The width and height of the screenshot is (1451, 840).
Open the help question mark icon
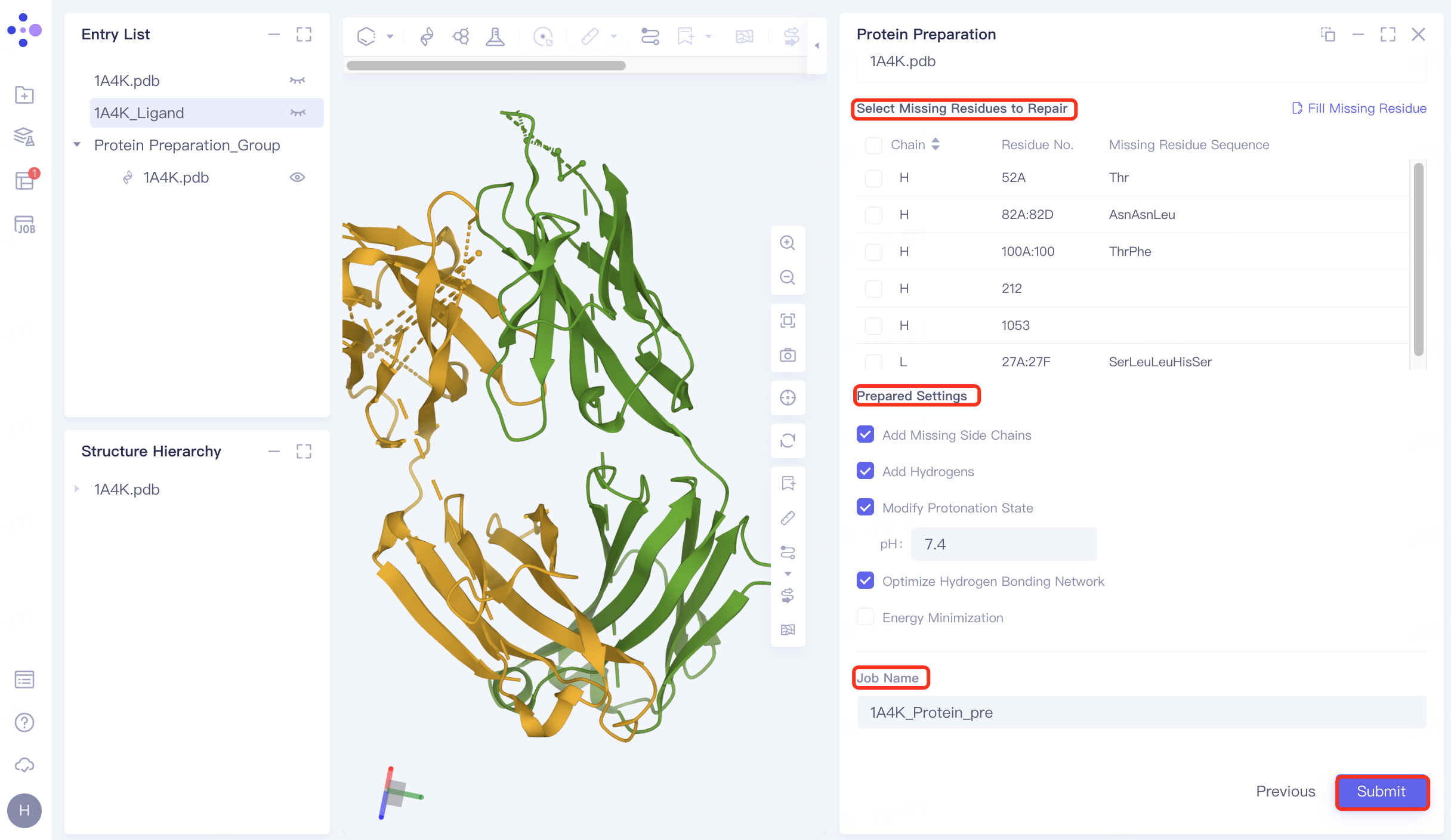click(24, 722)
